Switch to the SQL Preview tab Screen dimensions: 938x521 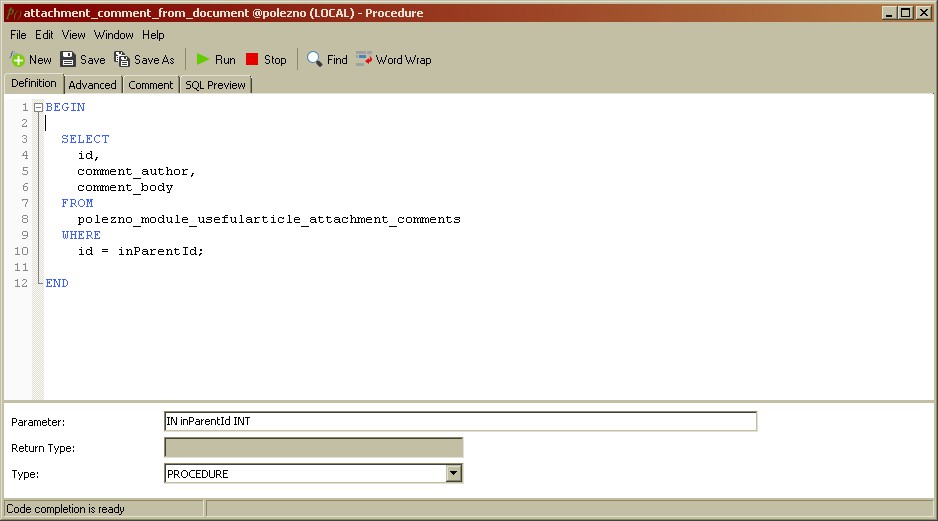tap(215, 85)
